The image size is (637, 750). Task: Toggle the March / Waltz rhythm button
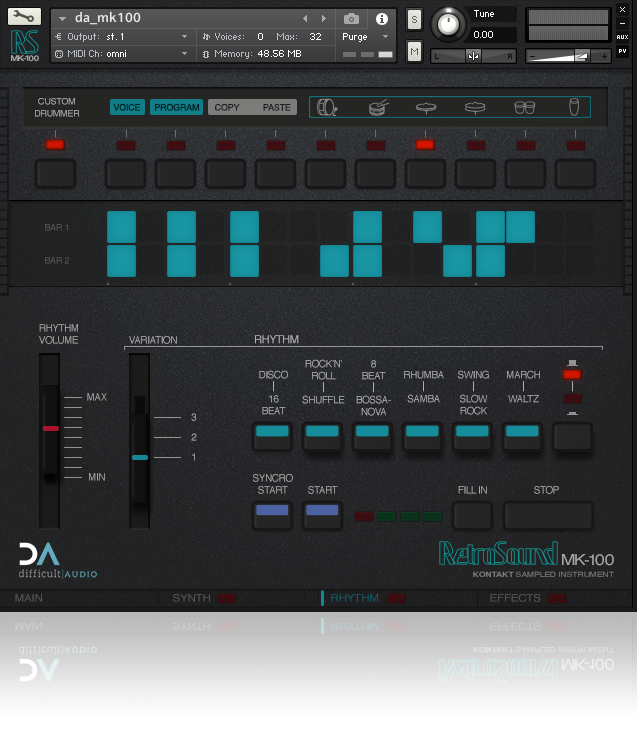click(x=522, y=436)
